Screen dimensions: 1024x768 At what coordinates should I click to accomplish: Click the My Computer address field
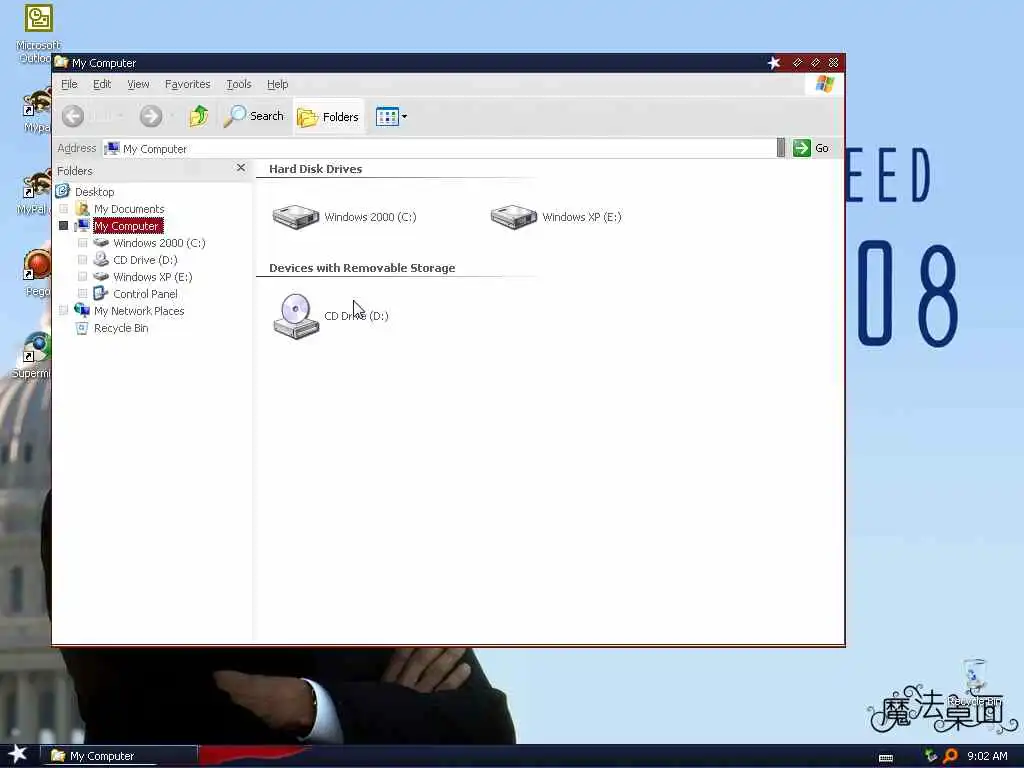[439, 148]
